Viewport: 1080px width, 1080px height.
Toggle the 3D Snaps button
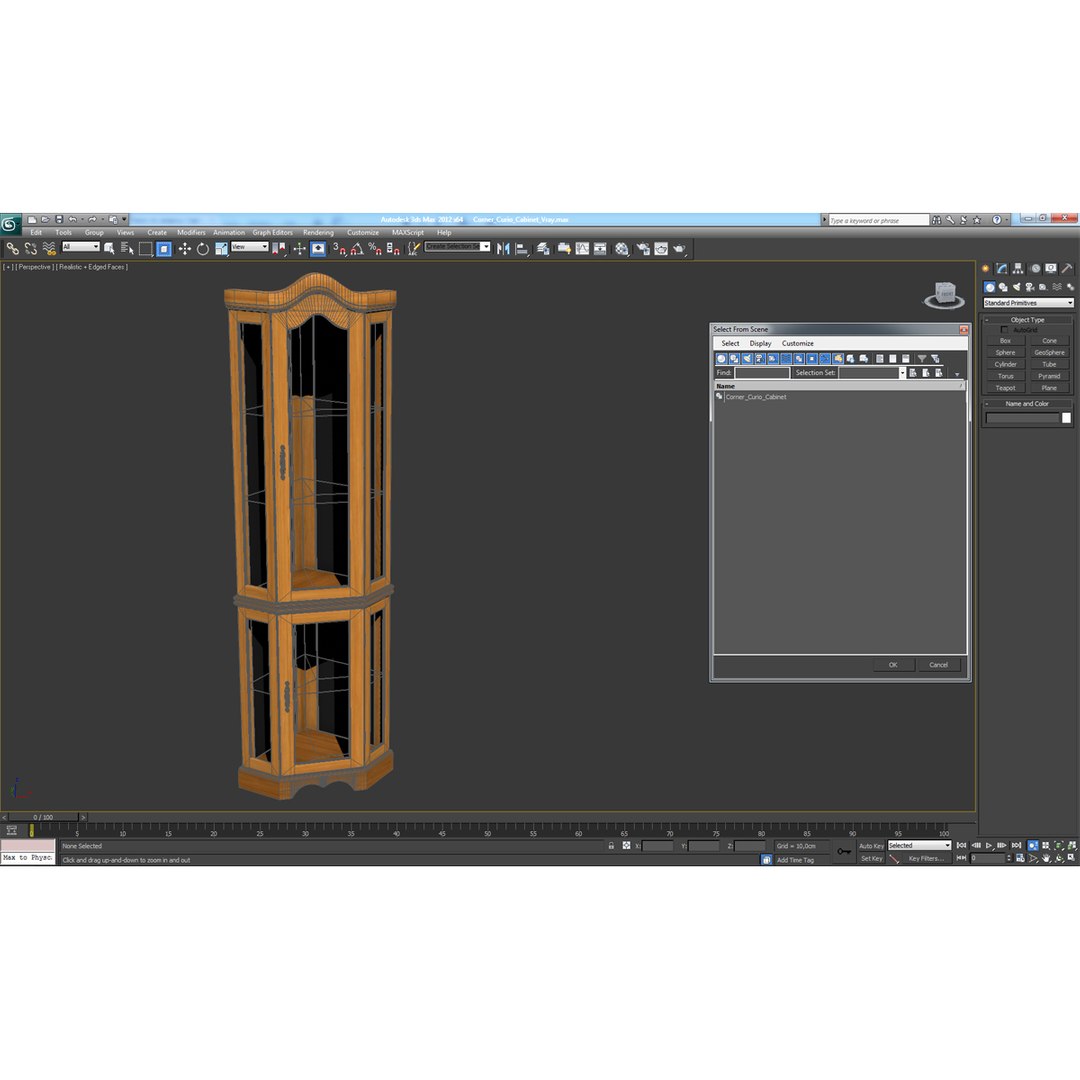(339, 249)
